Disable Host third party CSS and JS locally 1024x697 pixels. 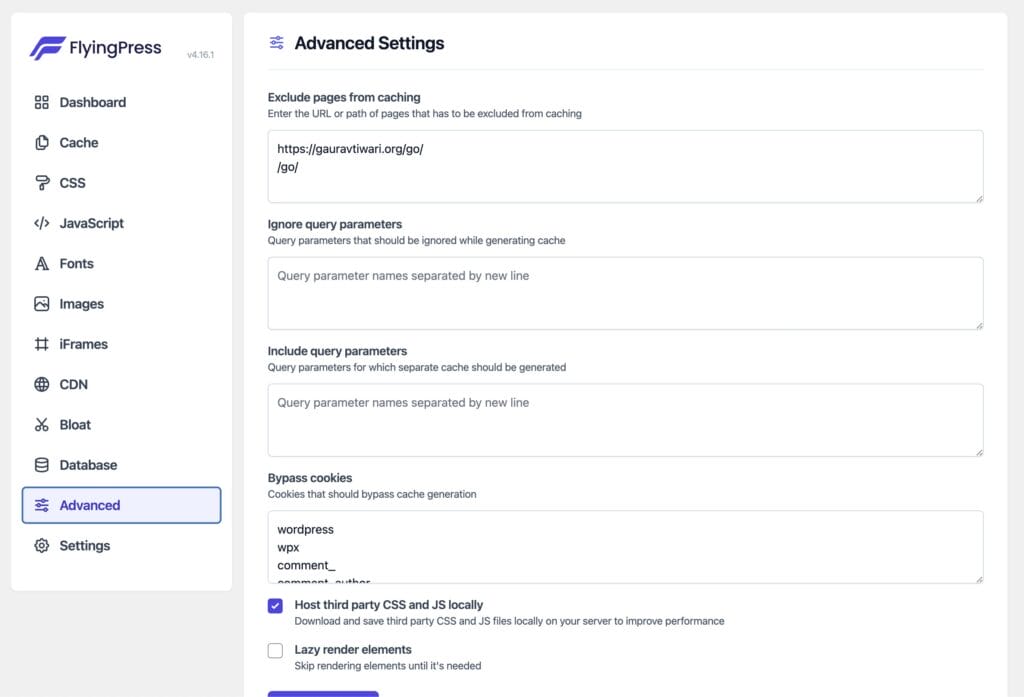coord(275,604)
